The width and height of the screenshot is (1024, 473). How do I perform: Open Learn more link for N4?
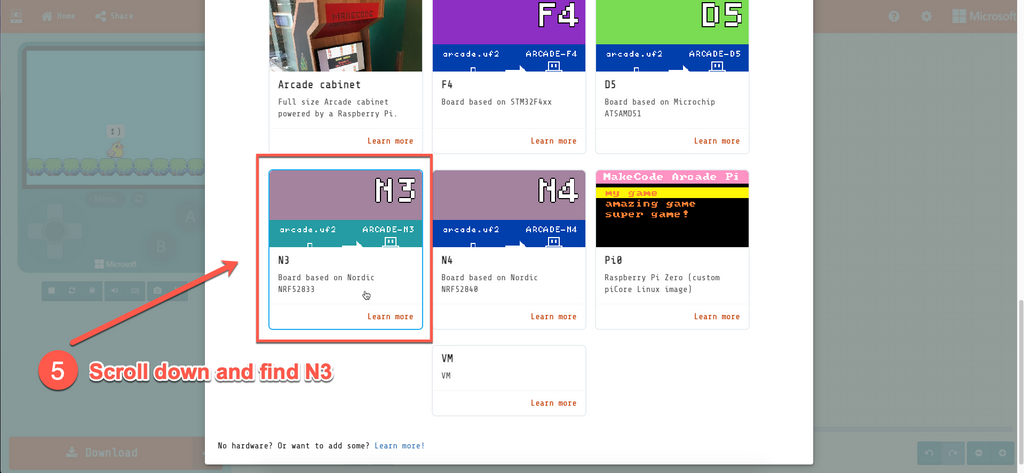[x=553, y=317]
